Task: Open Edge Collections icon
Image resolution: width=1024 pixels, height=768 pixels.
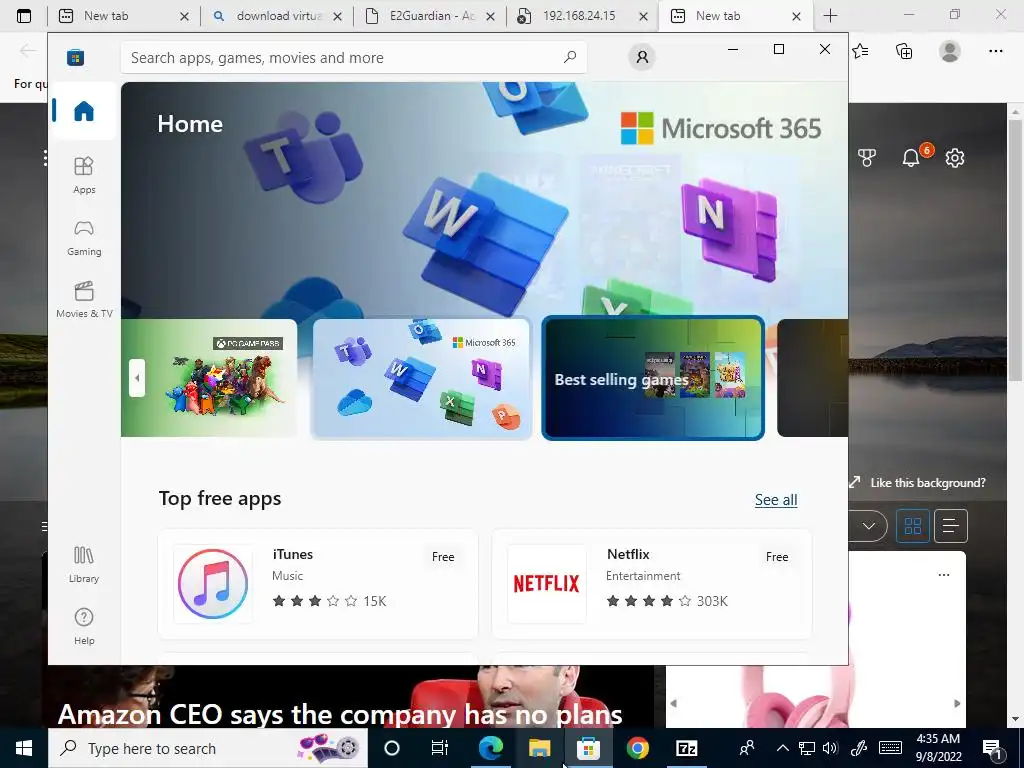Action: coord(904,51)
